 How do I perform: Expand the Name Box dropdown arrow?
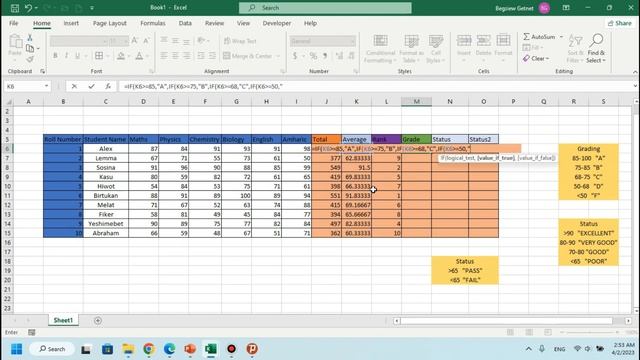47,86
